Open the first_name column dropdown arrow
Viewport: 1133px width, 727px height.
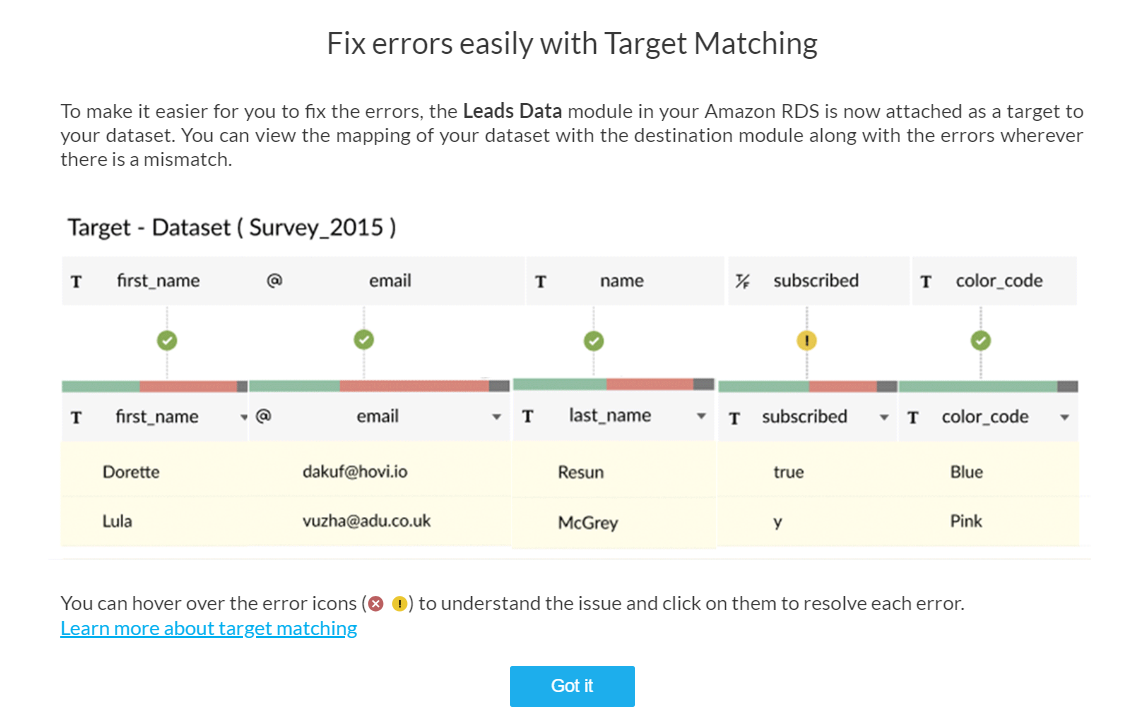(244, 418)
